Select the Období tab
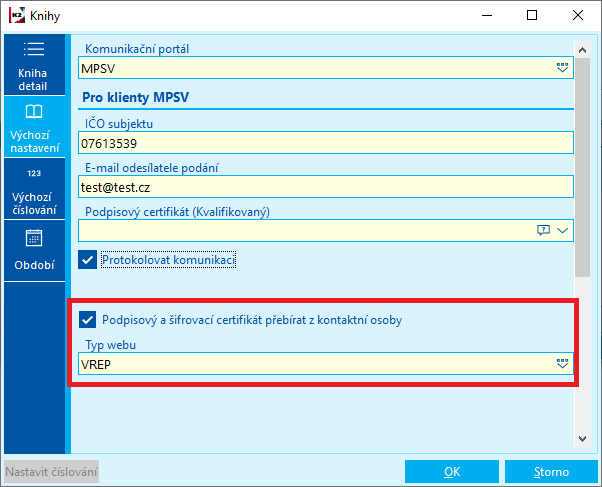The height and width of the screenshot is (487, 602). 34,250
